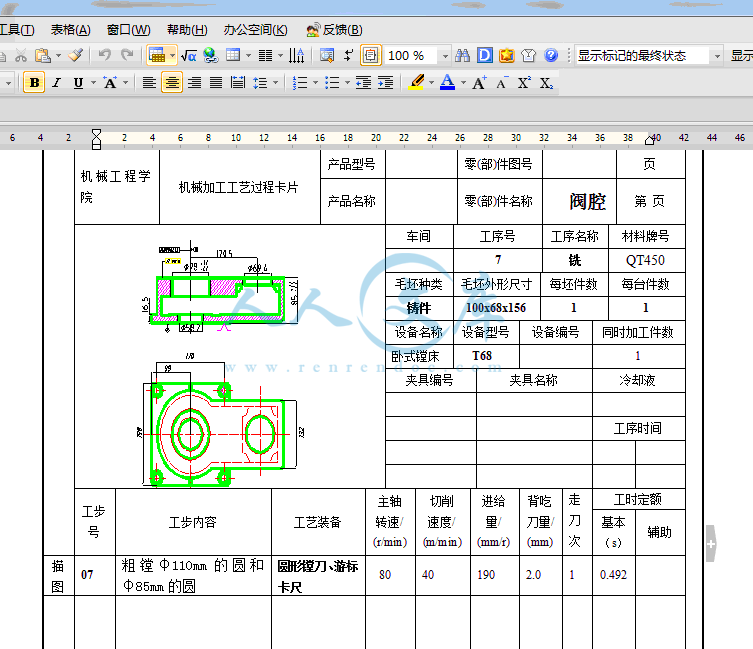Screen dimensions: 753x649
Task: Click the Insert Table grid icon
Action: tap(233, 55)
